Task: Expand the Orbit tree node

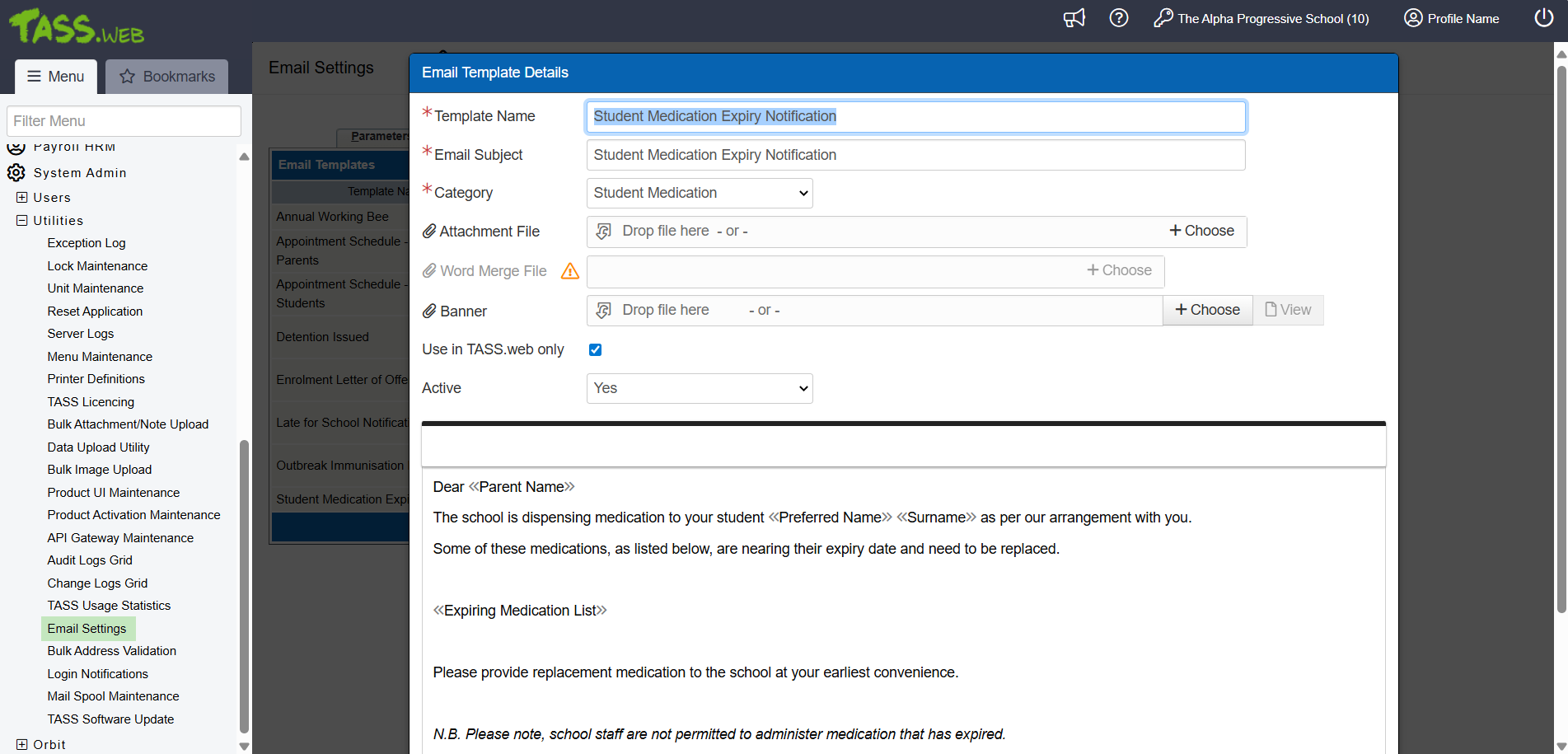Action: [x=22, y=745]
